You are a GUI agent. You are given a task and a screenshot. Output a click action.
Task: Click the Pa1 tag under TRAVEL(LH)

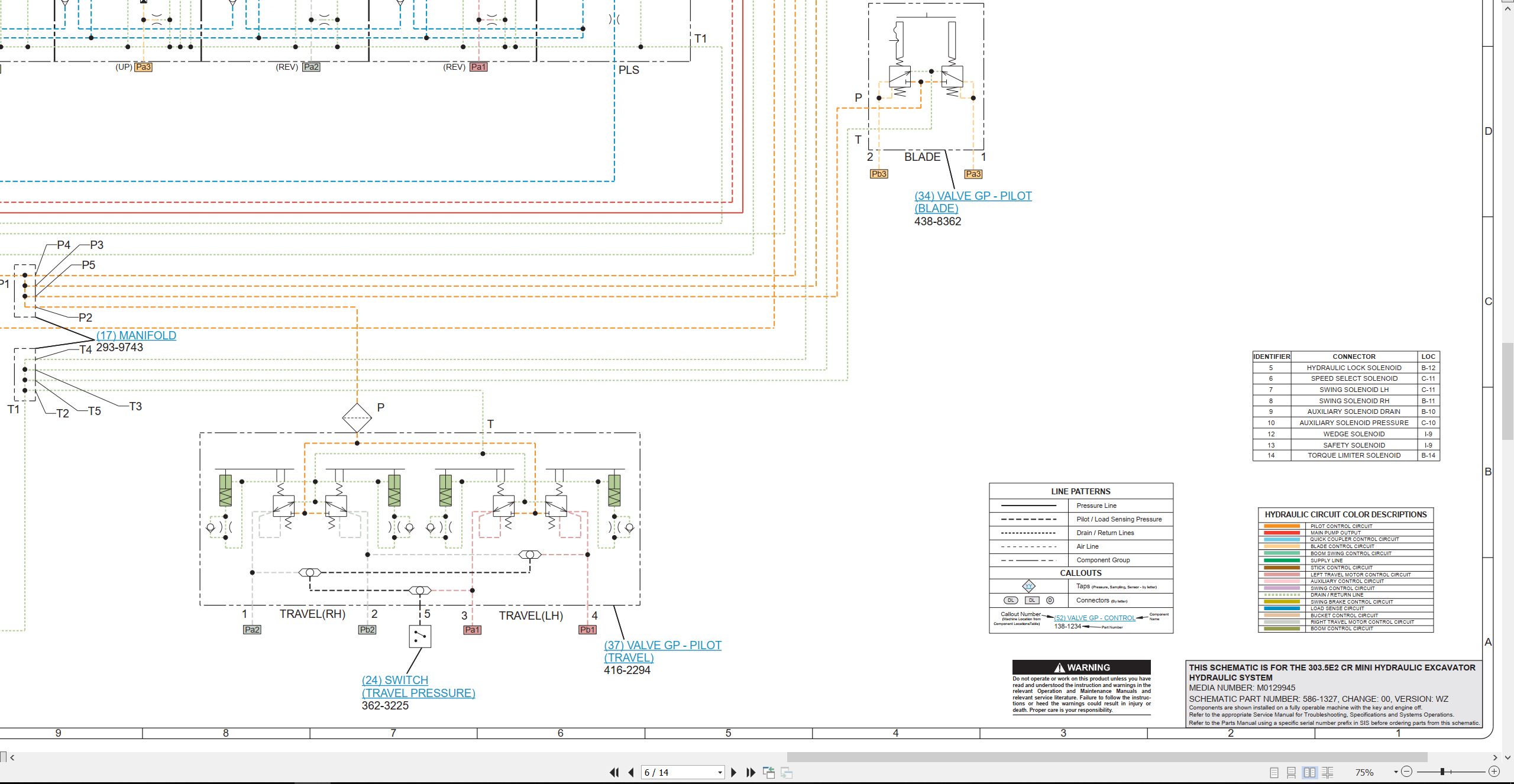coord(472,630)
